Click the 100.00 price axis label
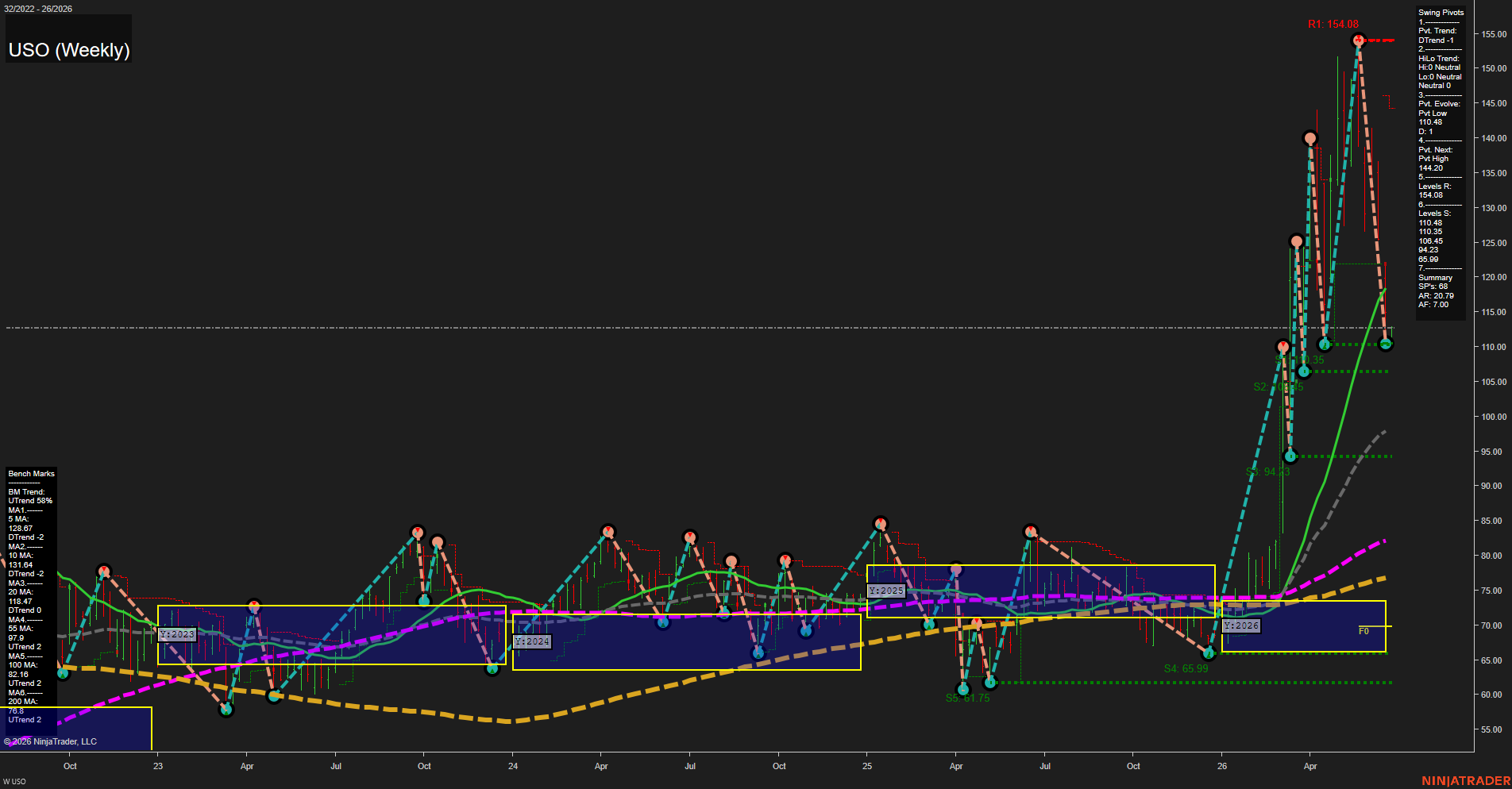Viewport: 1512px width, 789px height. [1494, 417]
